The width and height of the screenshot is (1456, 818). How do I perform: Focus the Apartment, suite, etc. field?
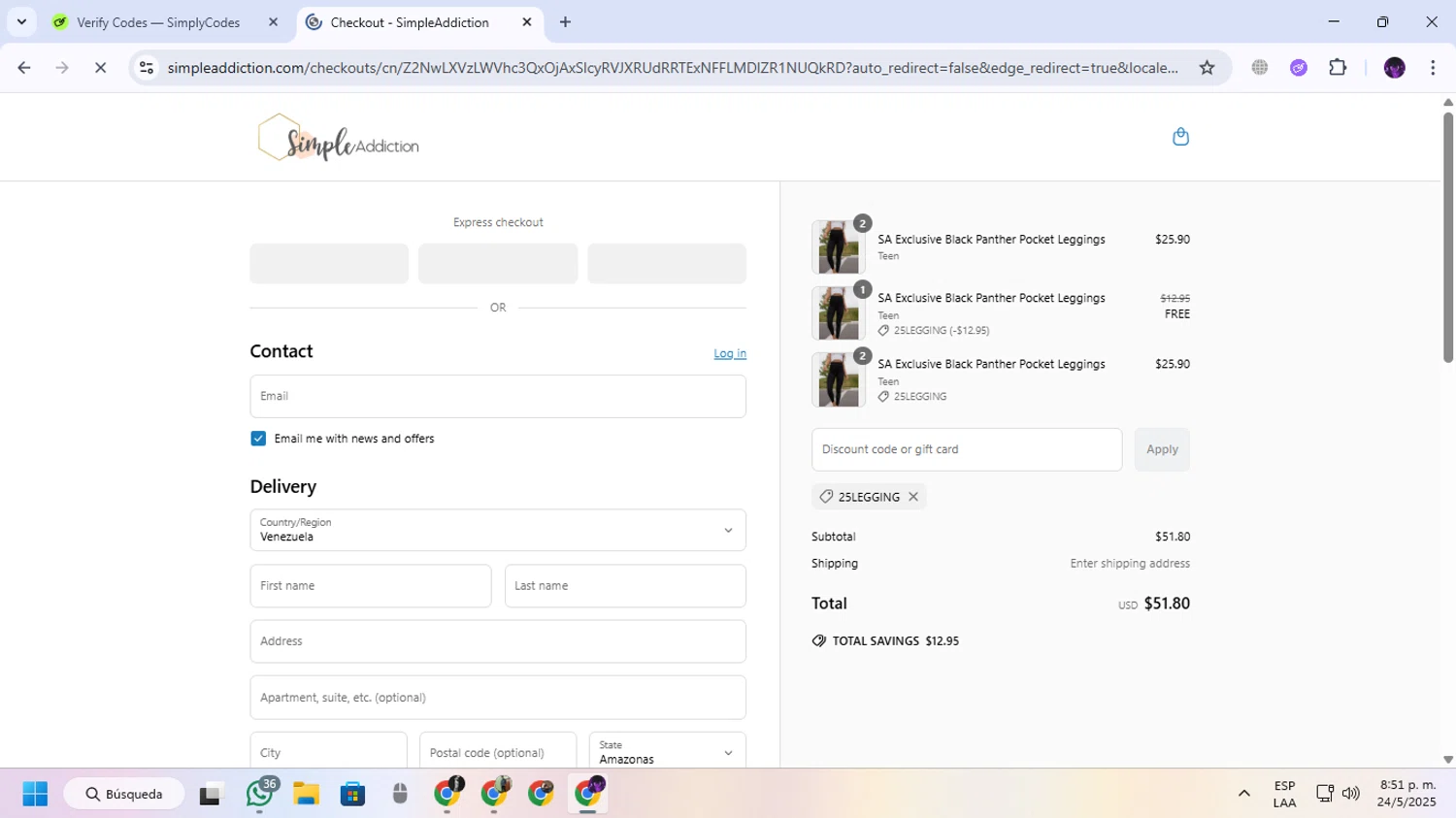[498, 698]
